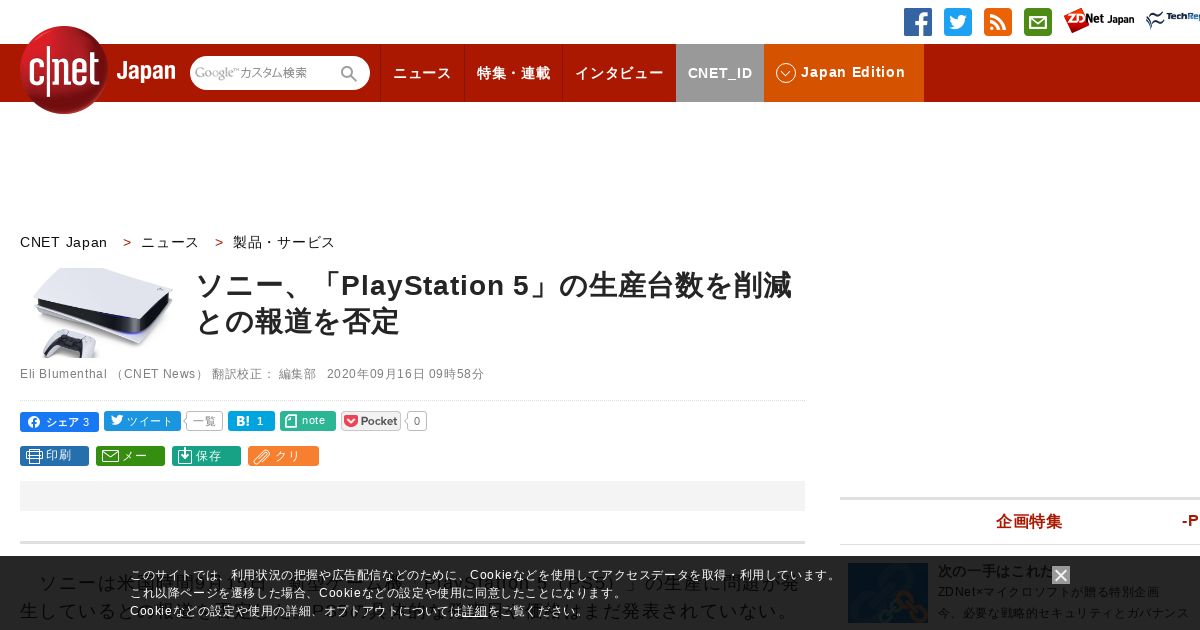
Task: Open the 特集・連載 menu
Action: point(513,73)
